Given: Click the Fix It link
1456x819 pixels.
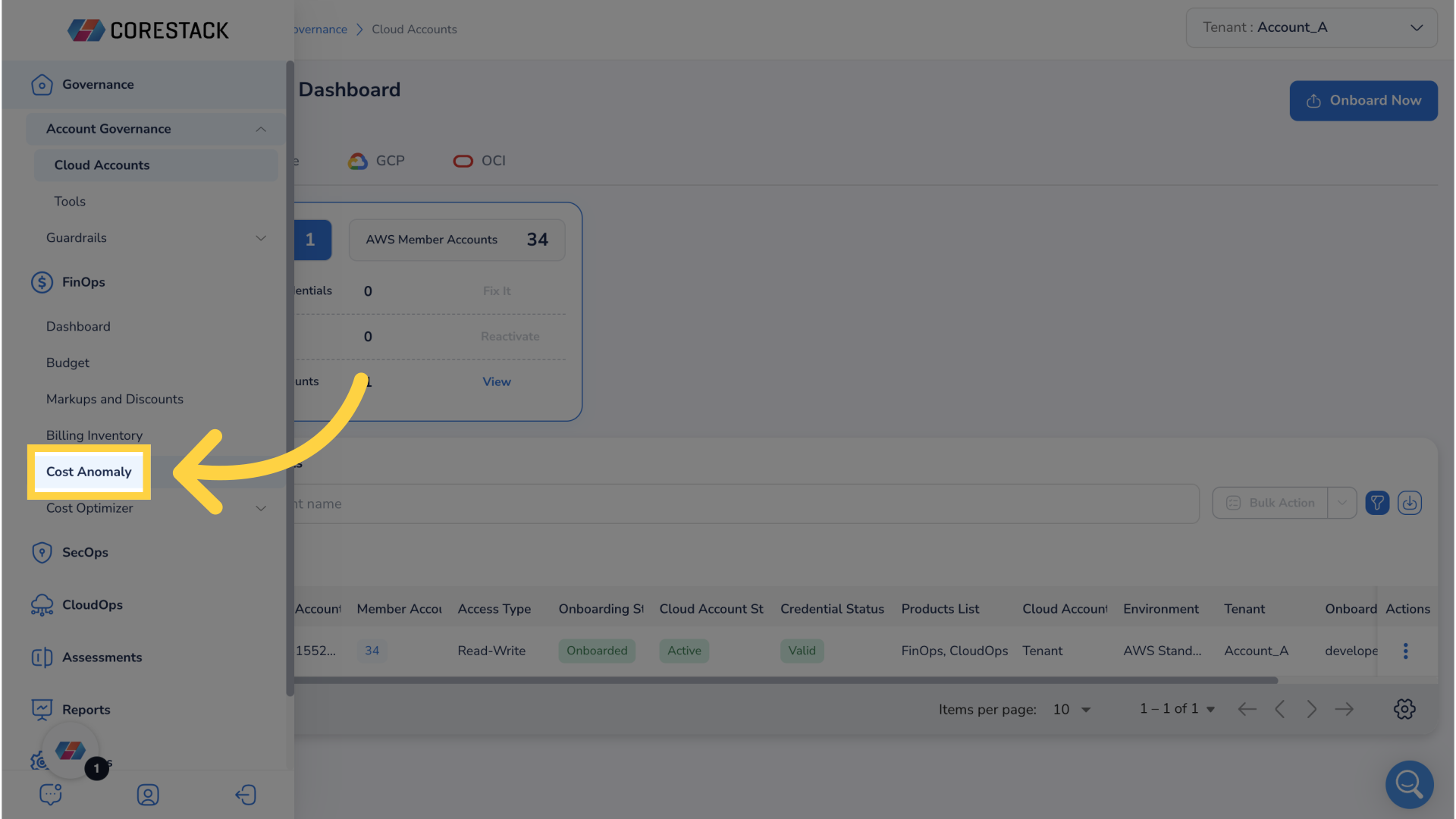Looking at the screenshot, I should coord(497,291).
